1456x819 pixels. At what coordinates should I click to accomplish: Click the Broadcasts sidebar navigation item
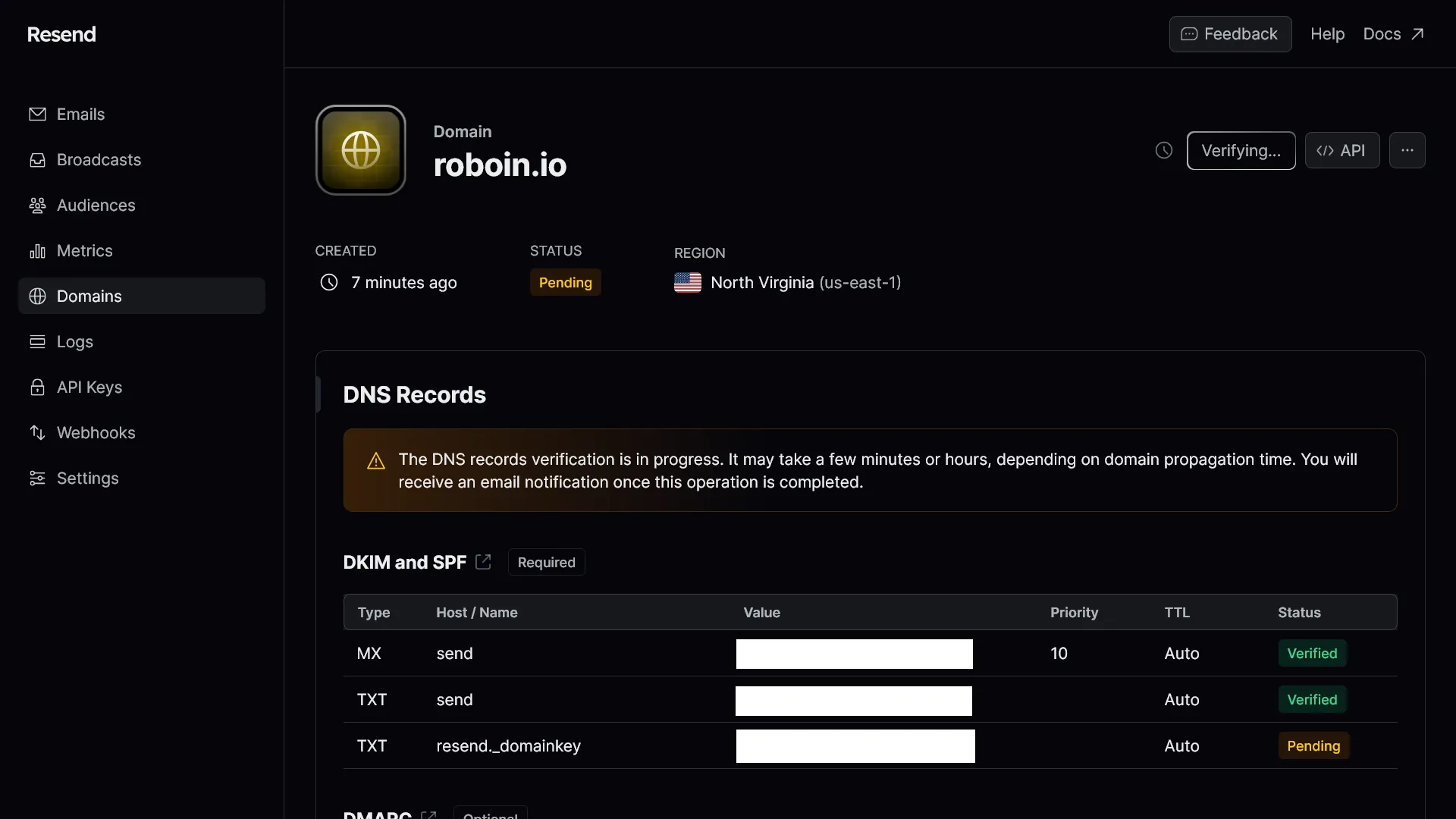98,159
